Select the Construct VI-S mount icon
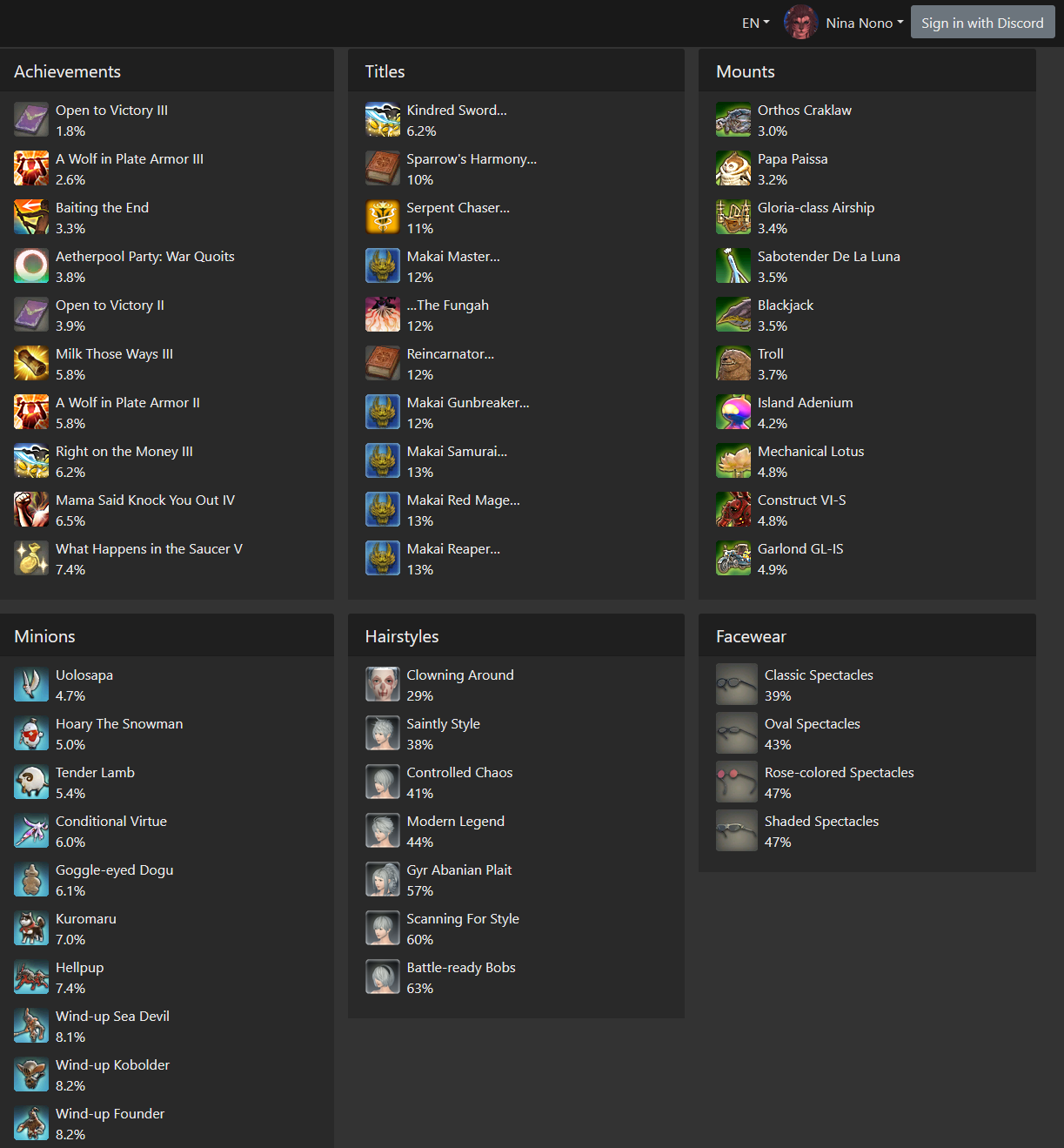1064x1148 pixels. pos(733,510)
